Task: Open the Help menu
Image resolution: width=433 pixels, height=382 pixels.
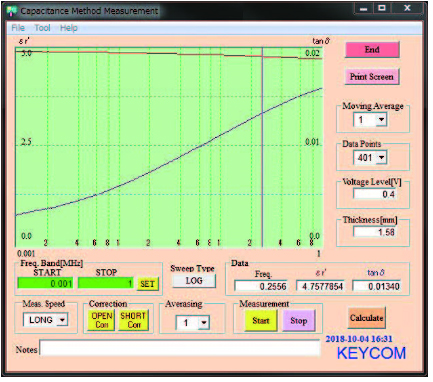Action: coord(69,28)
